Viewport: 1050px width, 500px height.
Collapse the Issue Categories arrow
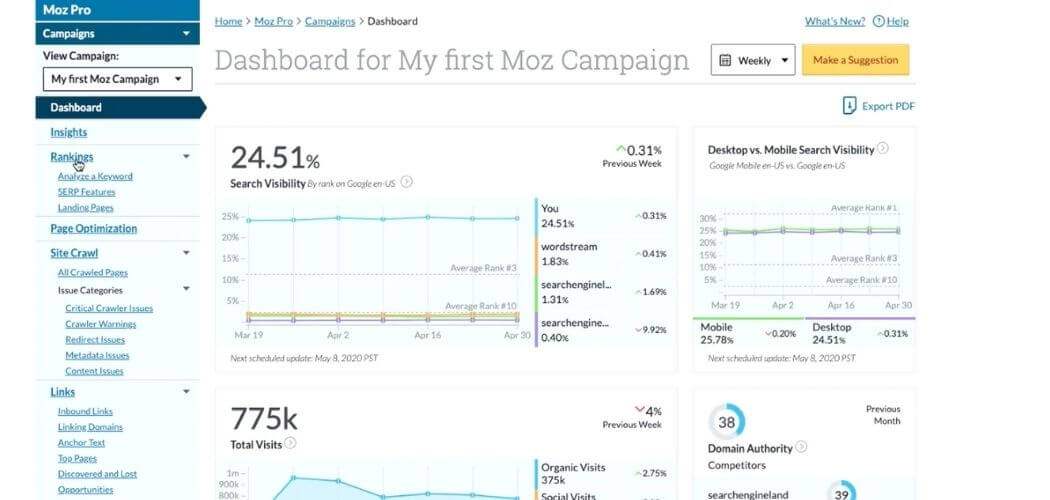coord(186,289)
